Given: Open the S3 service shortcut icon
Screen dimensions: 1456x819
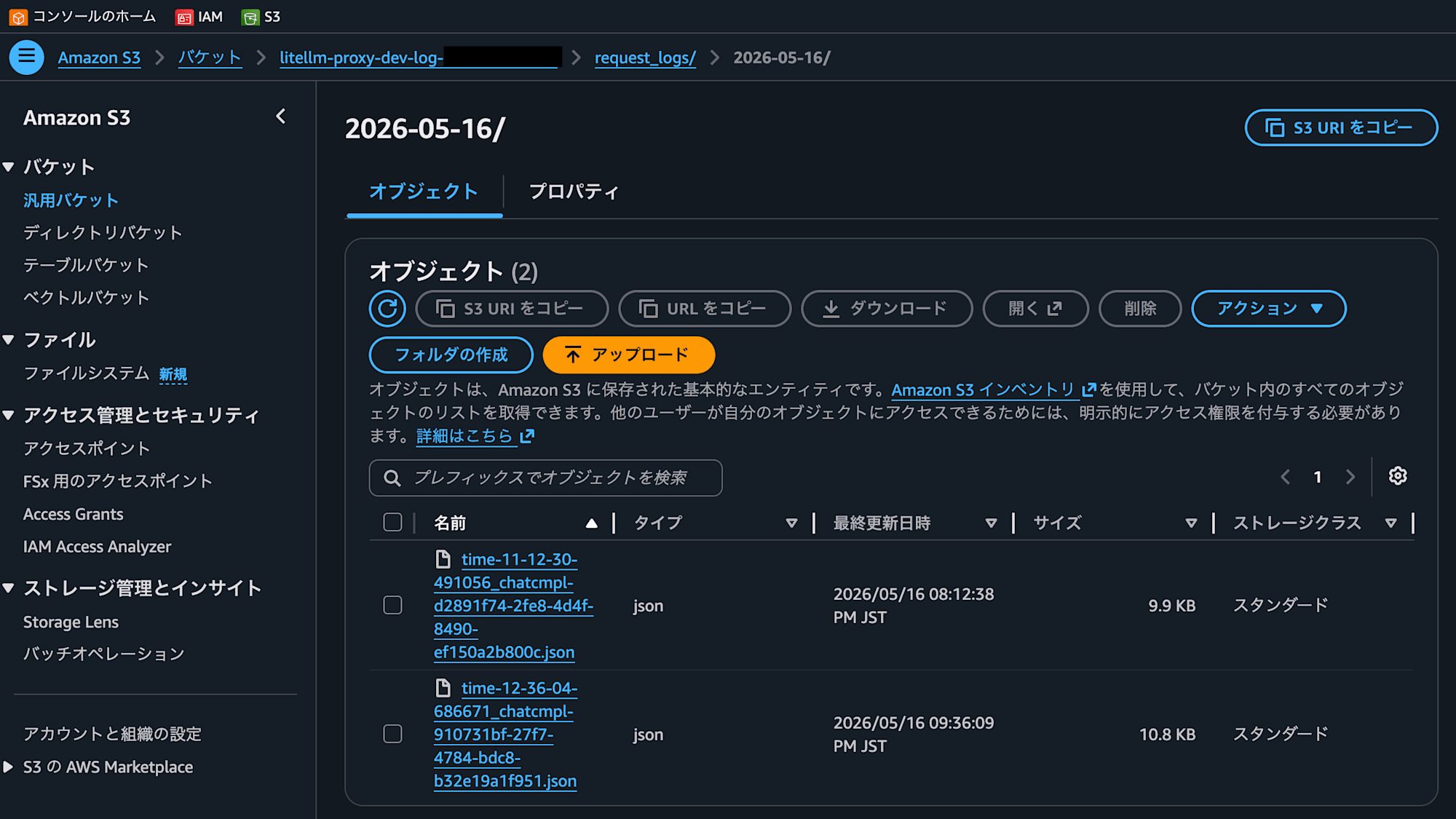Looking at the screenshot, I should pyautogui.click(x=250, y=17).
